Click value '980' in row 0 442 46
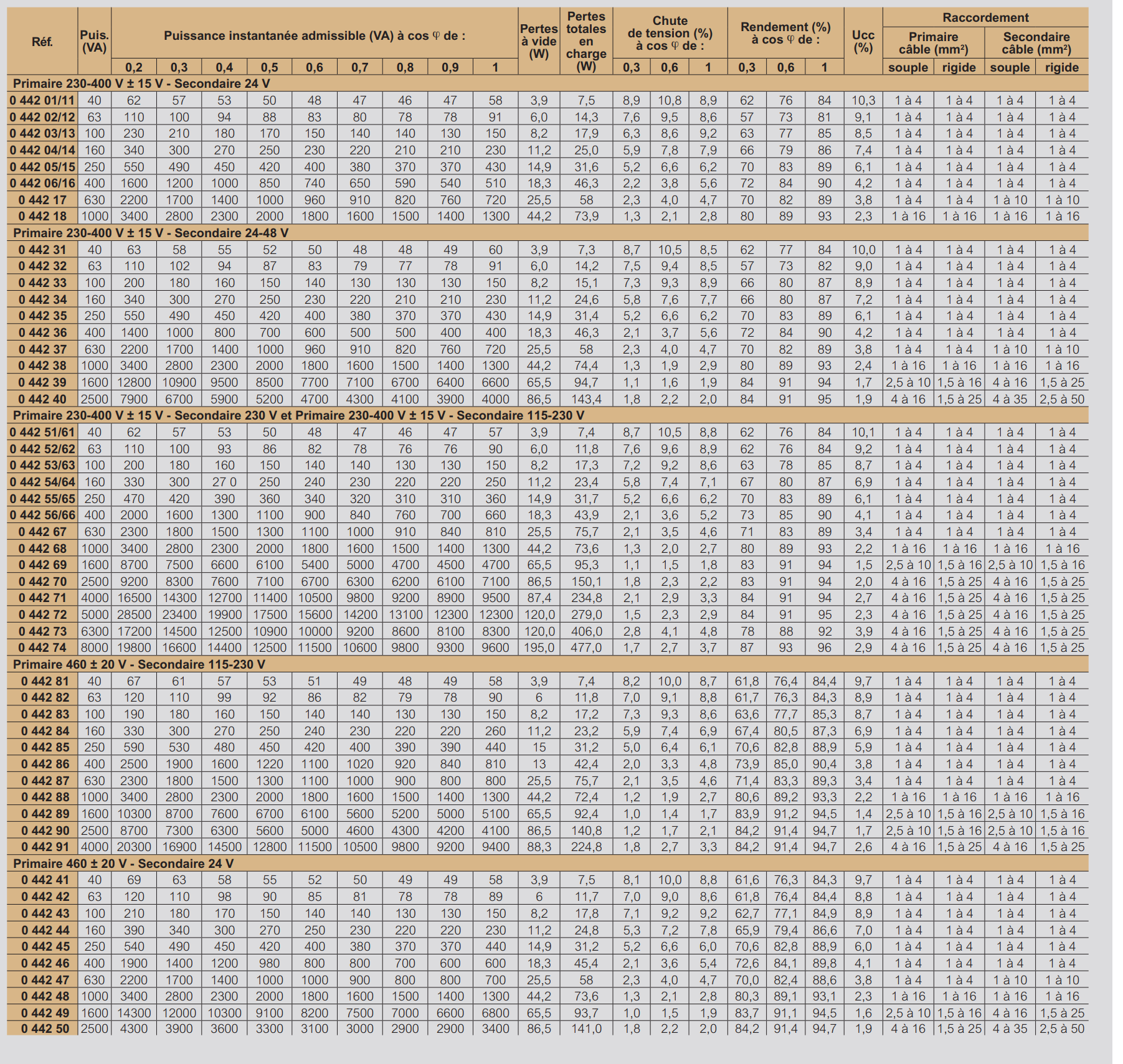Image resolution: width=1123 pixels, height=1064 pixels. (270, 963)
